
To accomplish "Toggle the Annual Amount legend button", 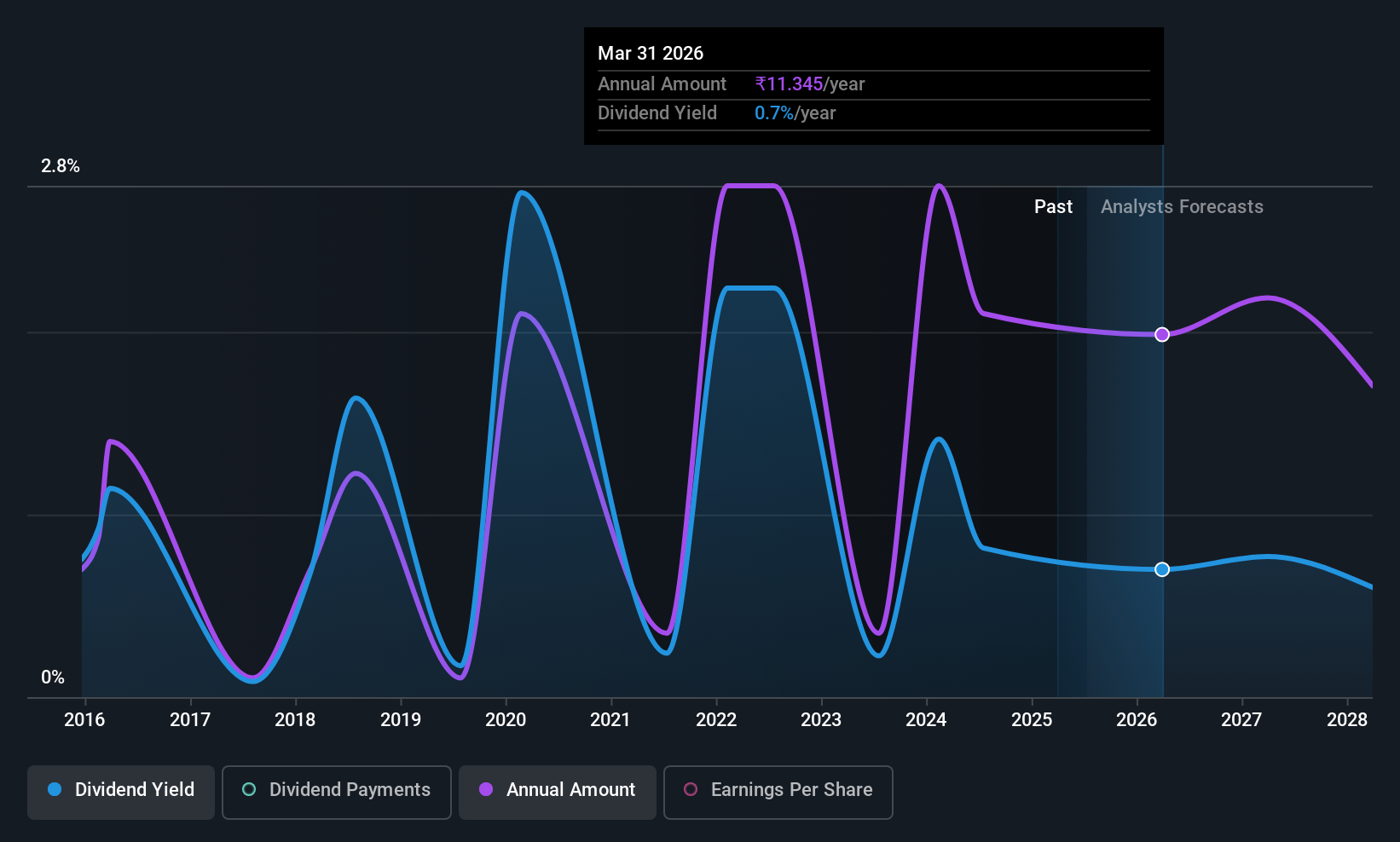I will (558, 793).
